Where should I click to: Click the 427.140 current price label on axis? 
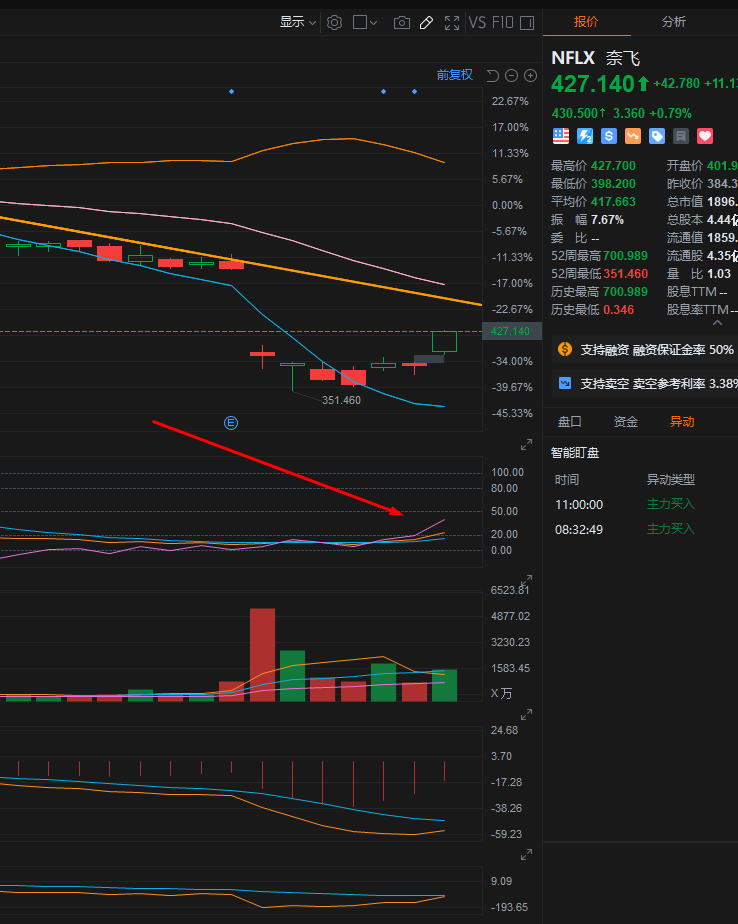click(511, 331)
